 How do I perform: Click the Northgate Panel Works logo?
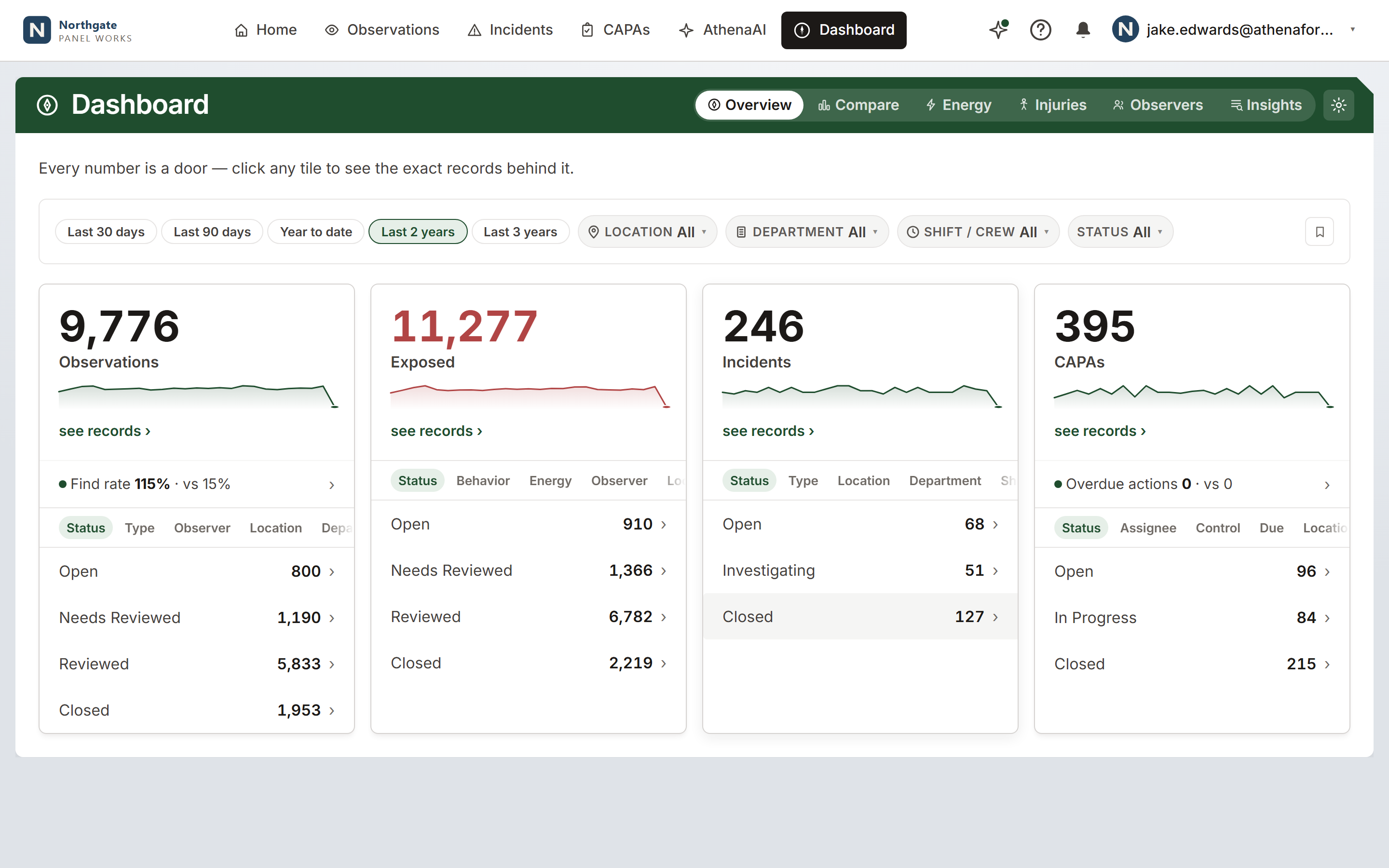pos(78,30)
